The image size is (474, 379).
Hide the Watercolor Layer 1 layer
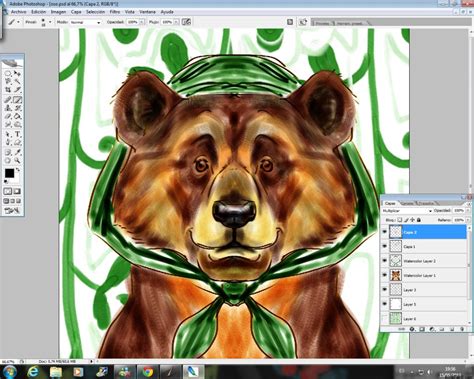tap(385, 275)
